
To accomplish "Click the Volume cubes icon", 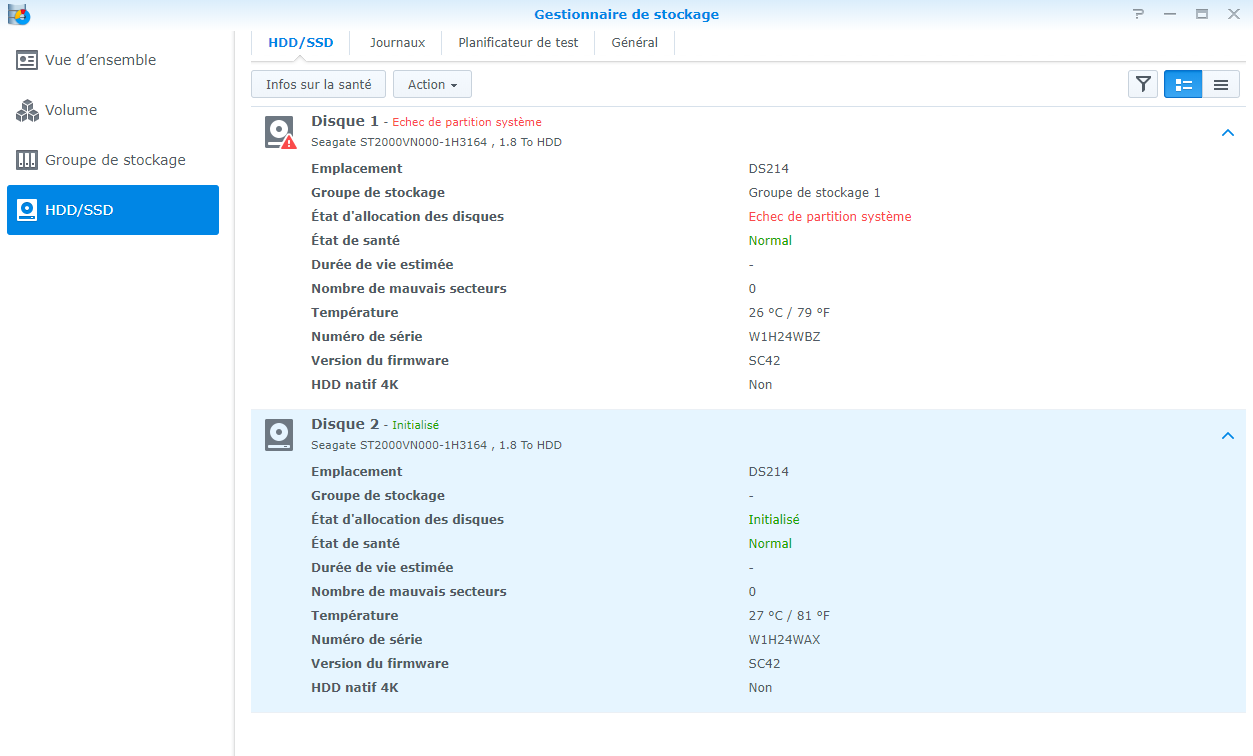I will tap(27, 110).
